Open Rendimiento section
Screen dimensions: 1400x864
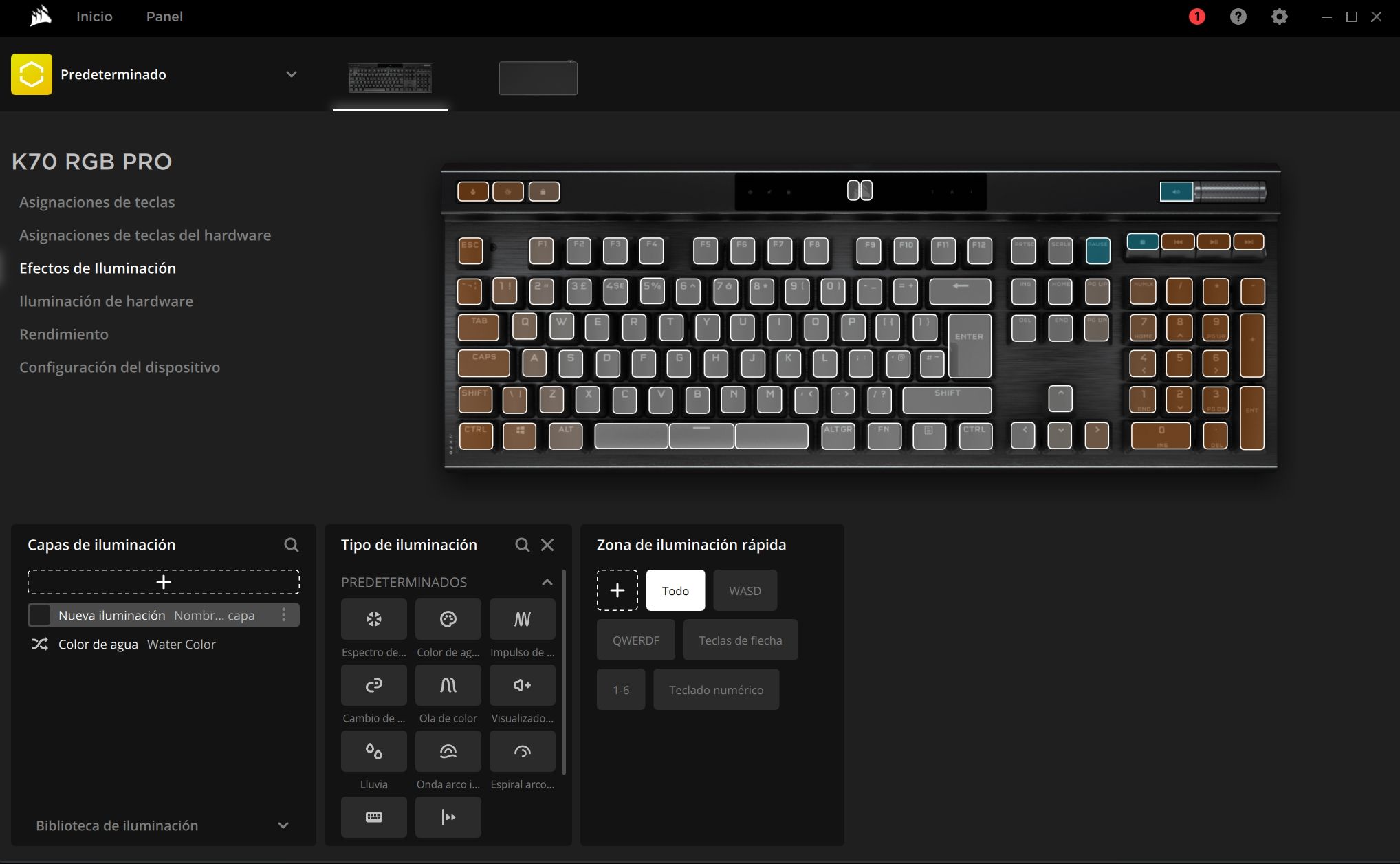pyautogui.click(x=64, y=334)
